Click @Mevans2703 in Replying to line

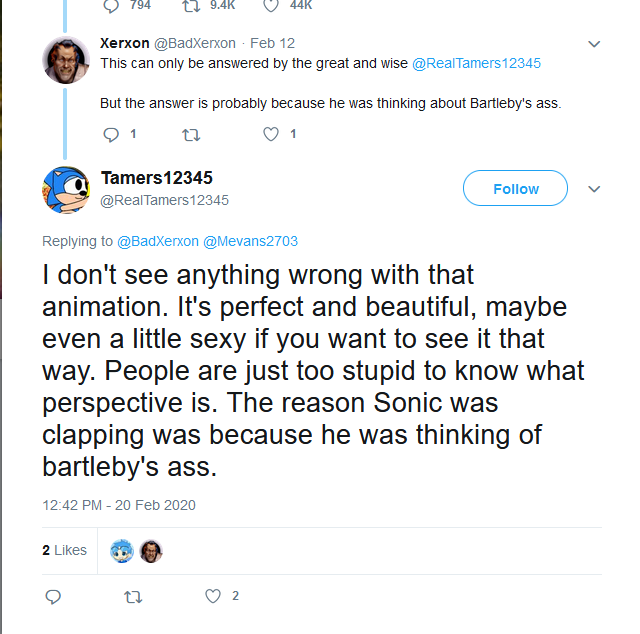pos(251,241)
